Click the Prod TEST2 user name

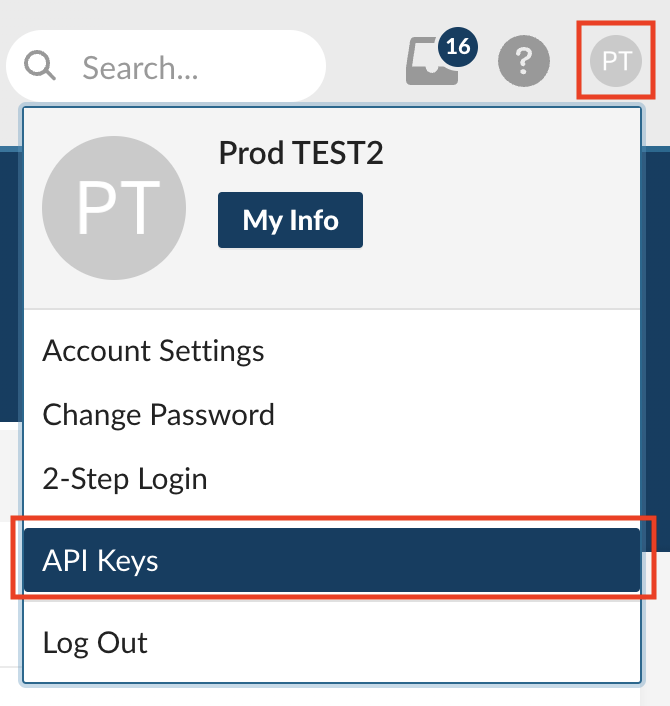tap(300, 153)
